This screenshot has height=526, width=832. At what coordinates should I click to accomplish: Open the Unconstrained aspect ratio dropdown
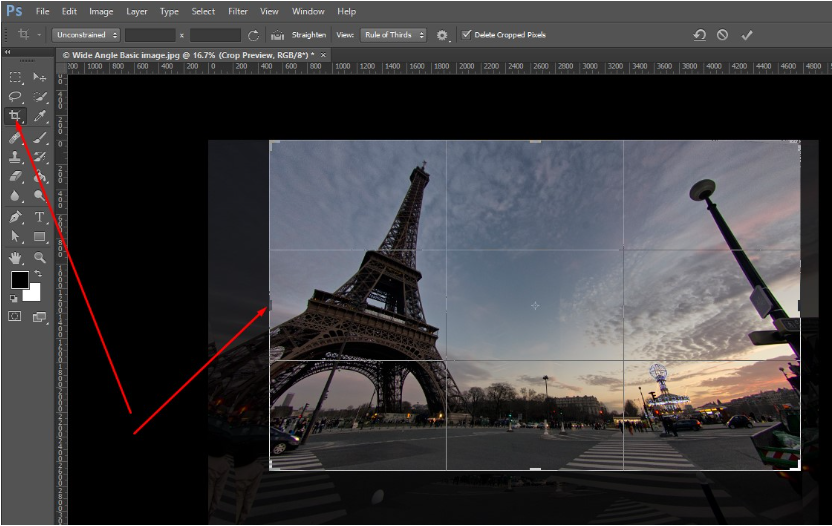coord(86,35)
